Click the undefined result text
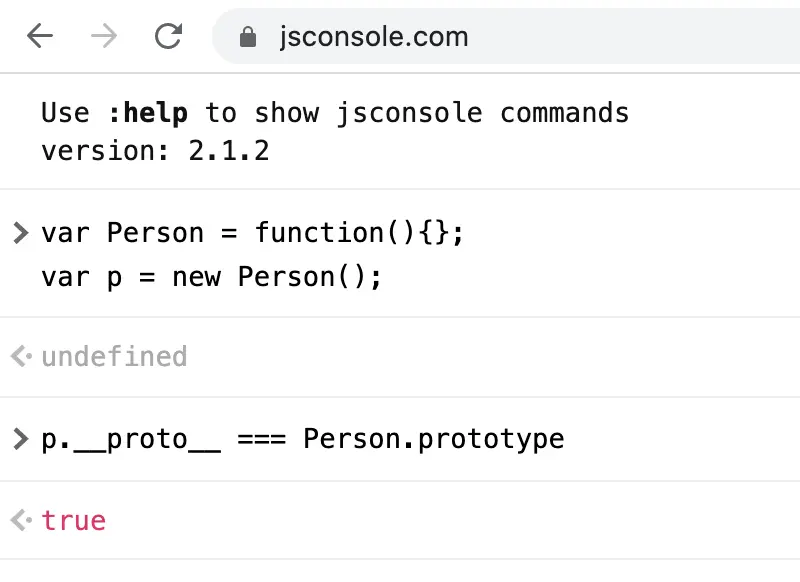Image resolution: width=800 pixels, height=582 pixels. (x=114, y=356)
